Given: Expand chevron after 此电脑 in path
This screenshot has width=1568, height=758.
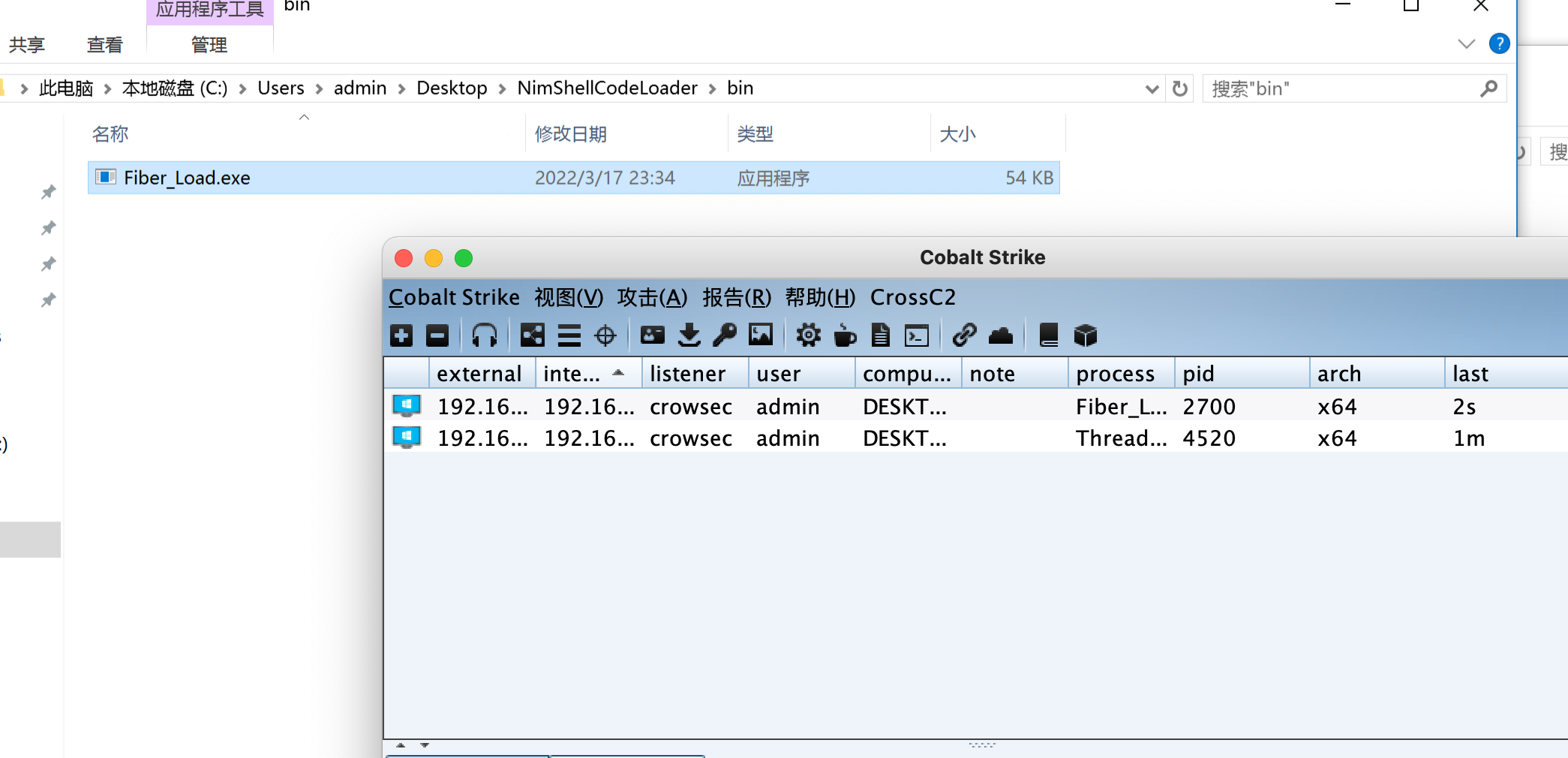Looking at the screenshot, I should point(107,89).
